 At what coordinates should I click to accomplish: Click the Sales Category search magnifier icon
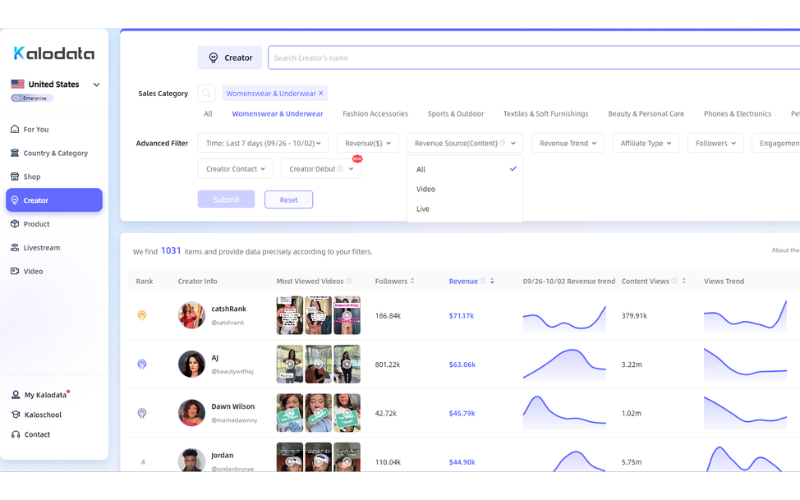point(207,93)
